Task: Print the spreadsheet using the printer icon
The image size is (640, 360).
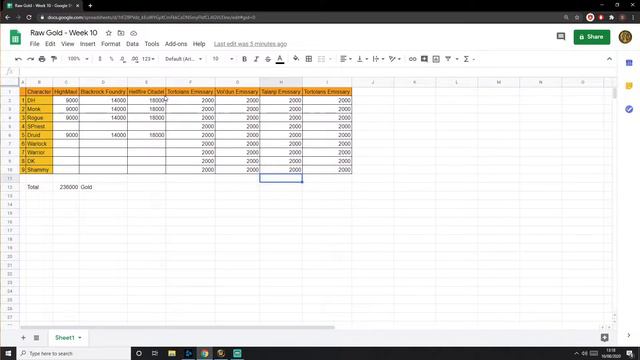Action: [x=42, y=59]
